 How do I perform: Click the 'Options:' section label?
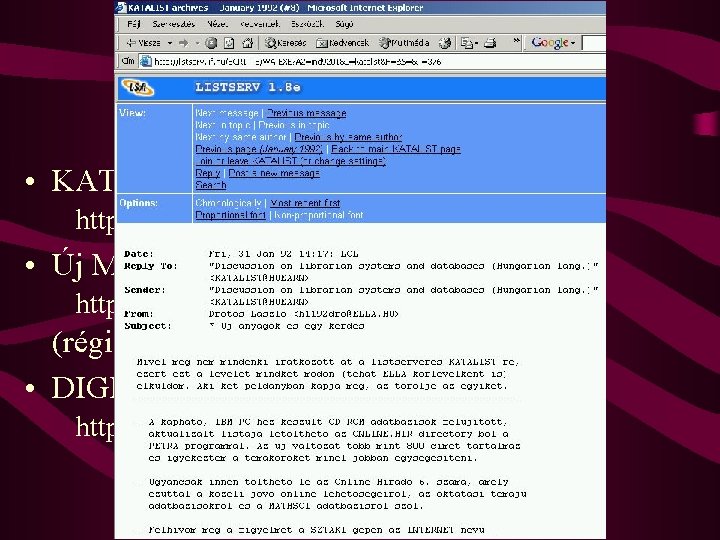138,202
